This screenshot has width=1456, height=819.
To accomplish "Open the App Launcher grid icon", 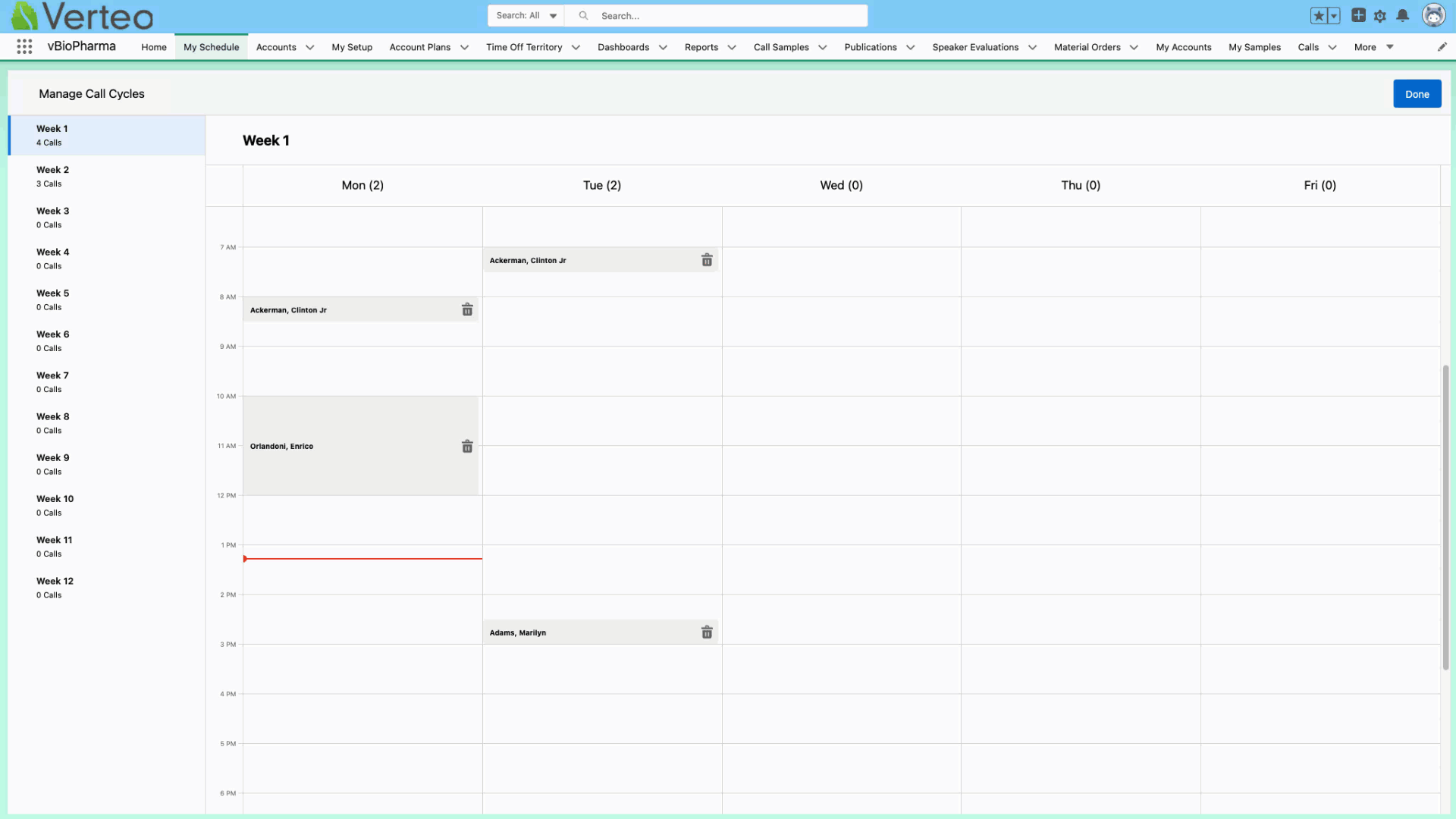I will coord(24,47).
